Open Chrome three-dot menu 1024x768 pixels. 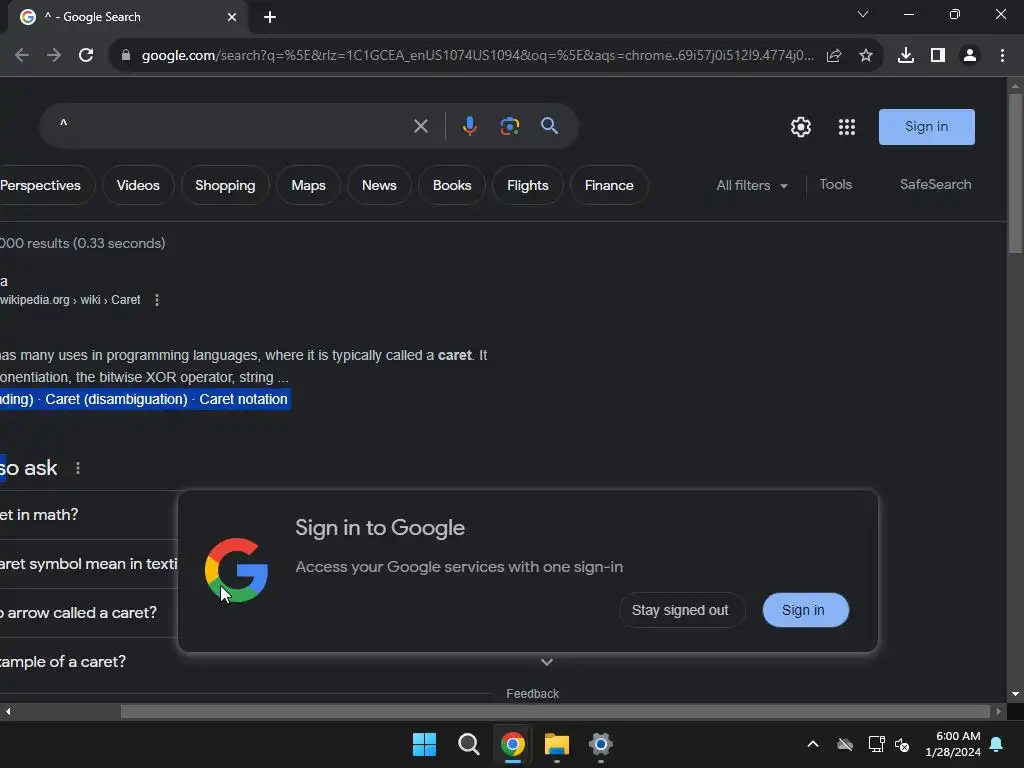click(x=1002, y=56)
